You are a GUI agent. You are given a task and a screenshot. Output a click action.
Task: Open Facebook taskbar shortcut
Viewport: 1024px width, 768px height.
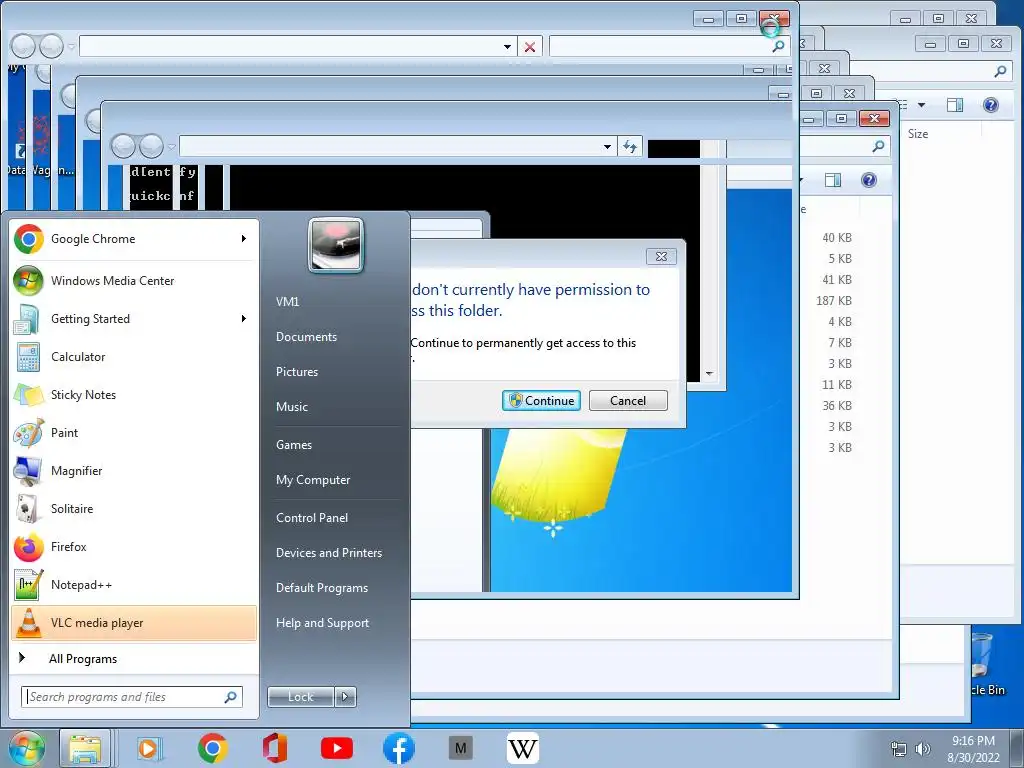398,748
